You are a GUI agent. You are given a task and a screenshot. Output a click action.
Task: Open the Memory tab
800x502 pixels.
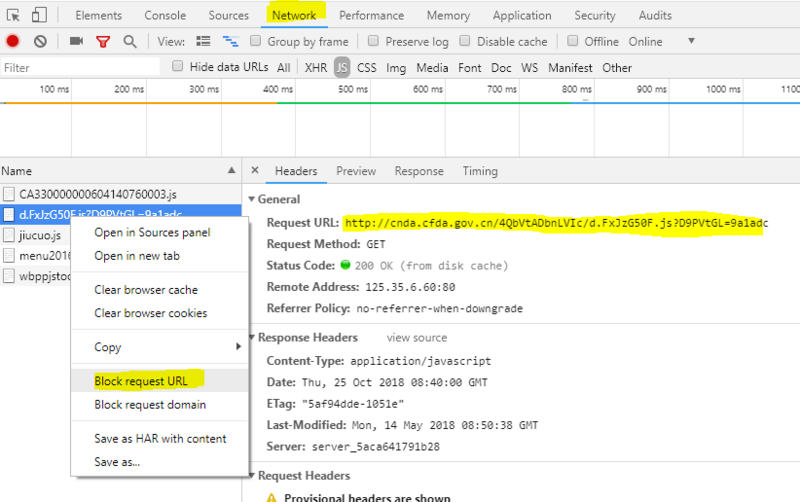pyautogui.click(x=448, y=15)
